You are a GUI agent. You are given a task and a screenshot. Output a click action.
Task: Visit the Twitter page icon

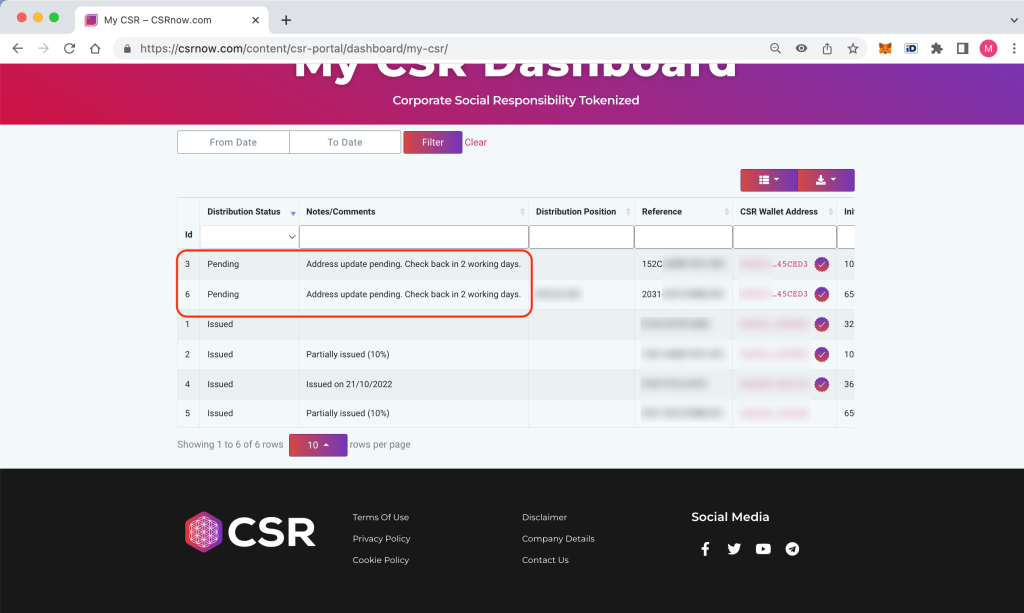(734, 549)
